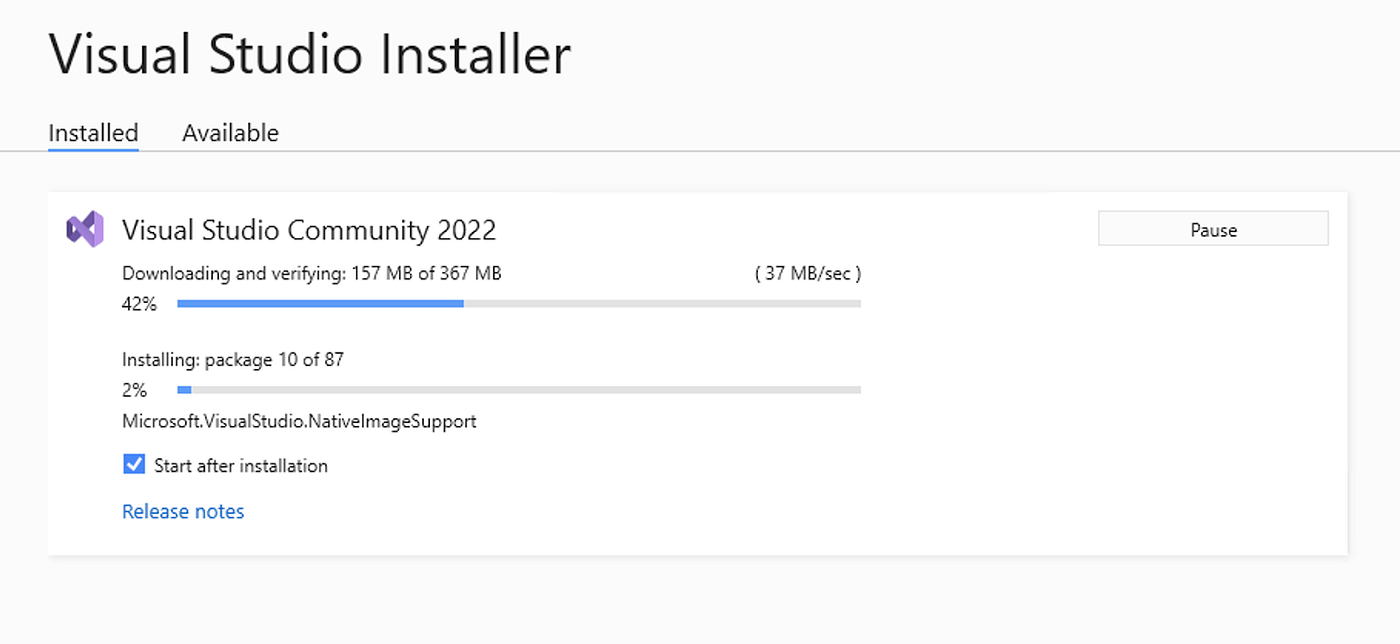Click the Visual Studio Community 2022 title
Screen dimensions: 1400x644
[x=309, y=230]
